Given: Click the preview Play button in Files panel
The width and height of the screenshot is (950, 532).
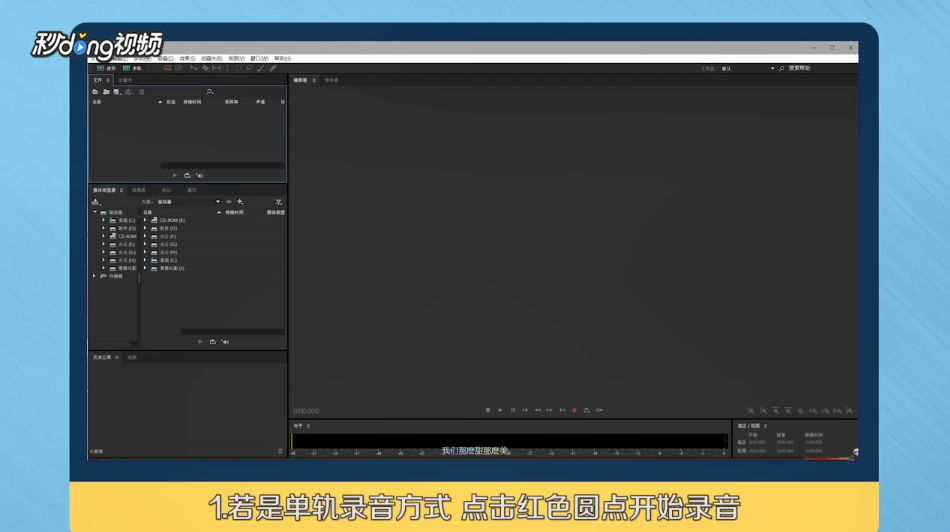Looking at the screenshot, I should pyautogui.click(x=174, y=176).
